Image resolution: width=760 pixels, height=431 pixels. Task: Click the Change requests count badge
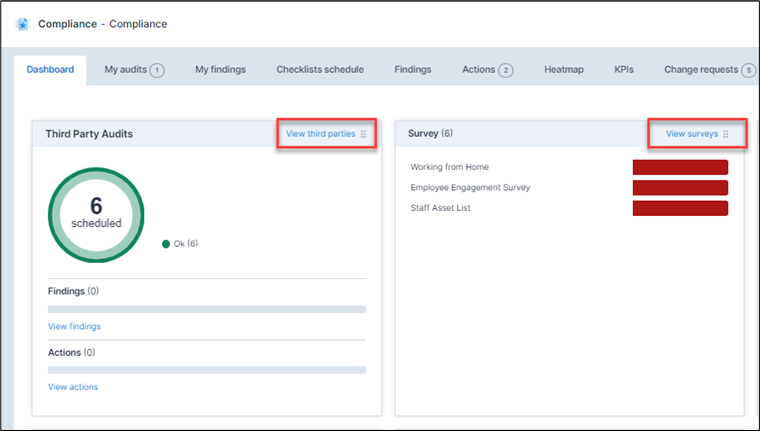(x=748, y=70)
